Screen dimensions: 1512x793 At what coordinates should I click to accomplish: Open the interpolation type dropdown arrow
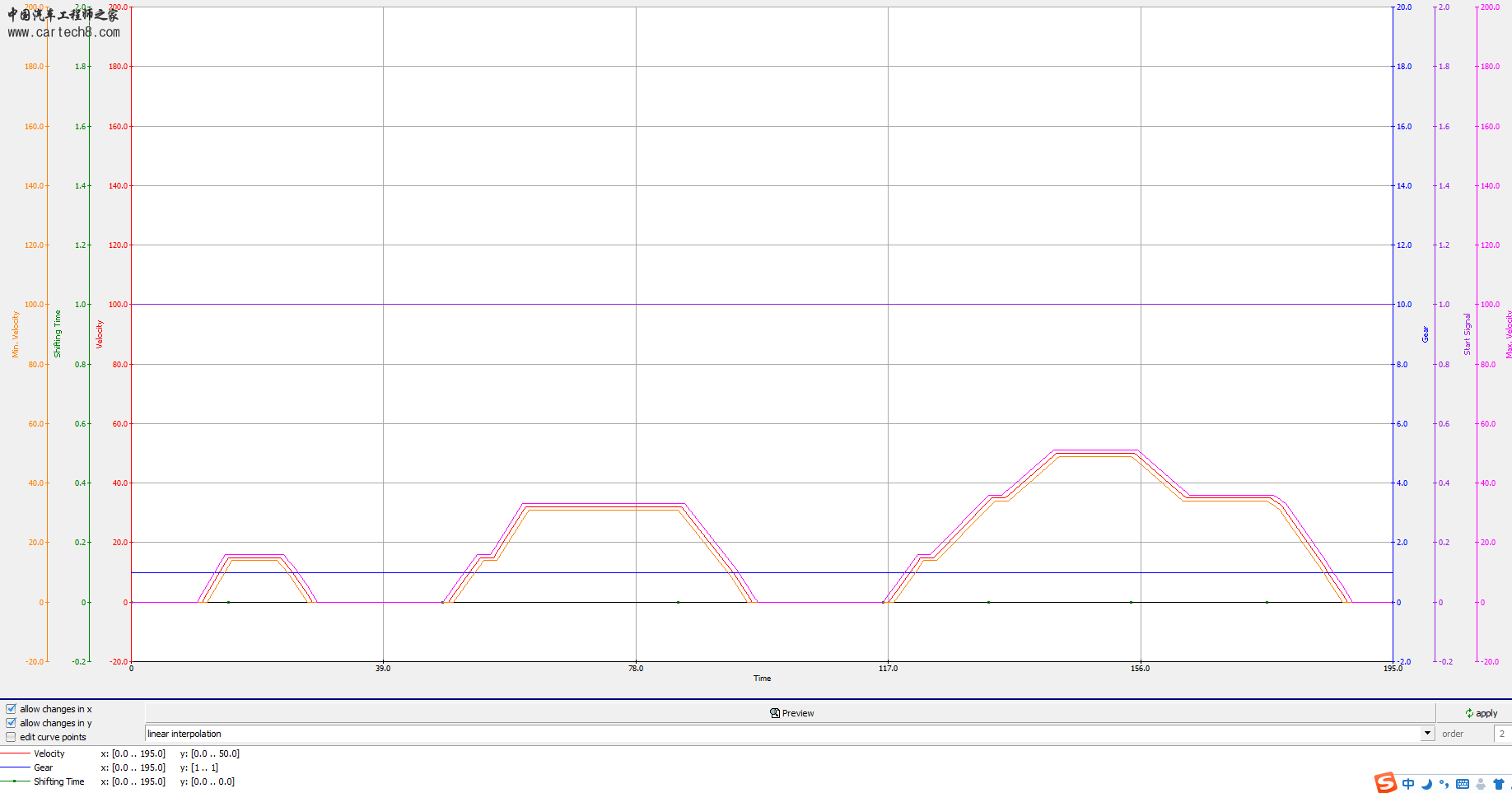[1427, 734]
